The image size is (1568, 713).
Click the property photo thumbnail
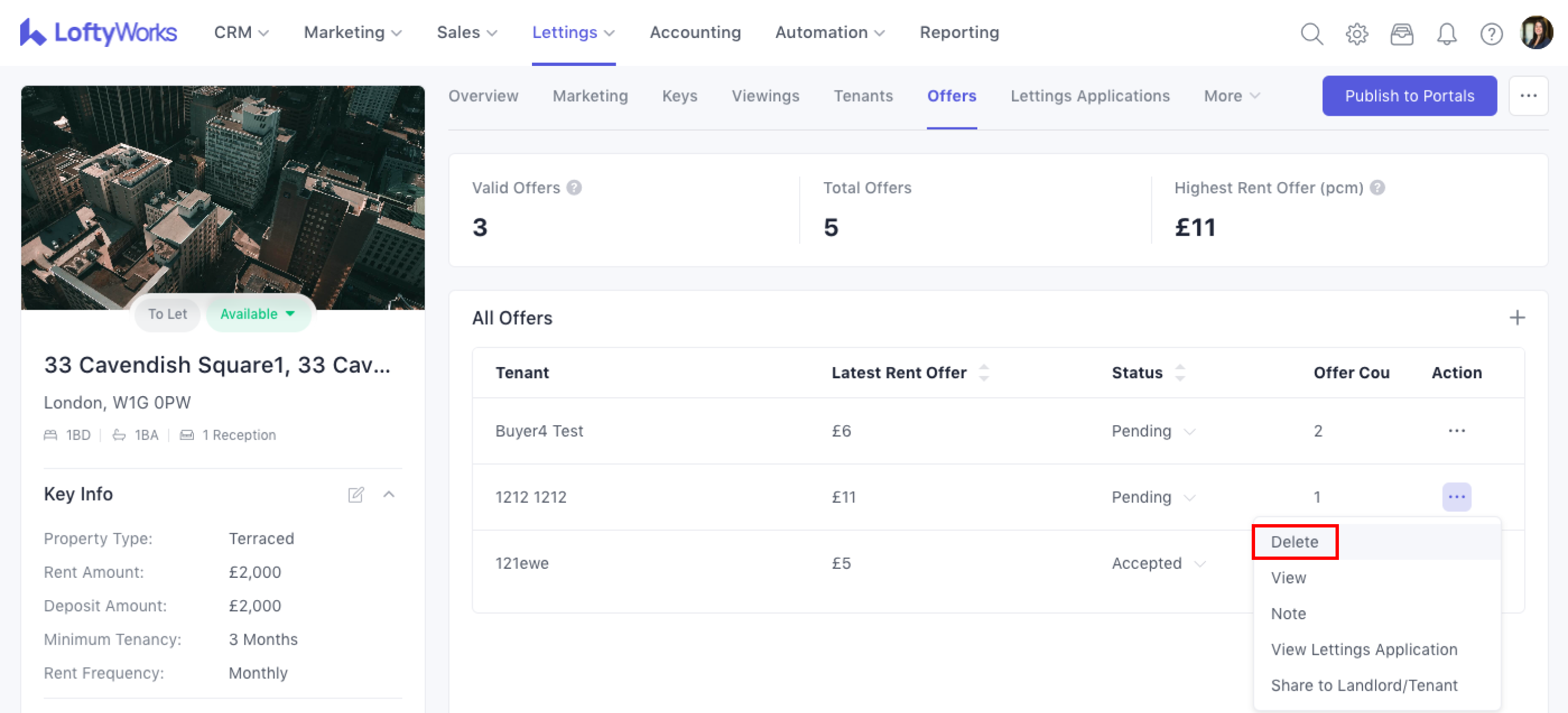(x=223, y=195)
